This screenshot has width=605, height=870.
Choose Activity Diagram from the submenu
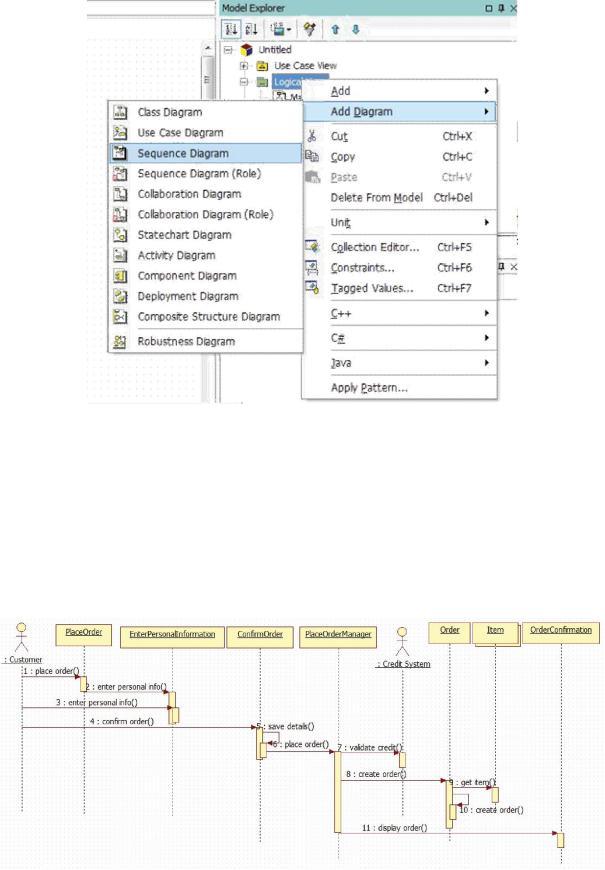tap(206, 255)
